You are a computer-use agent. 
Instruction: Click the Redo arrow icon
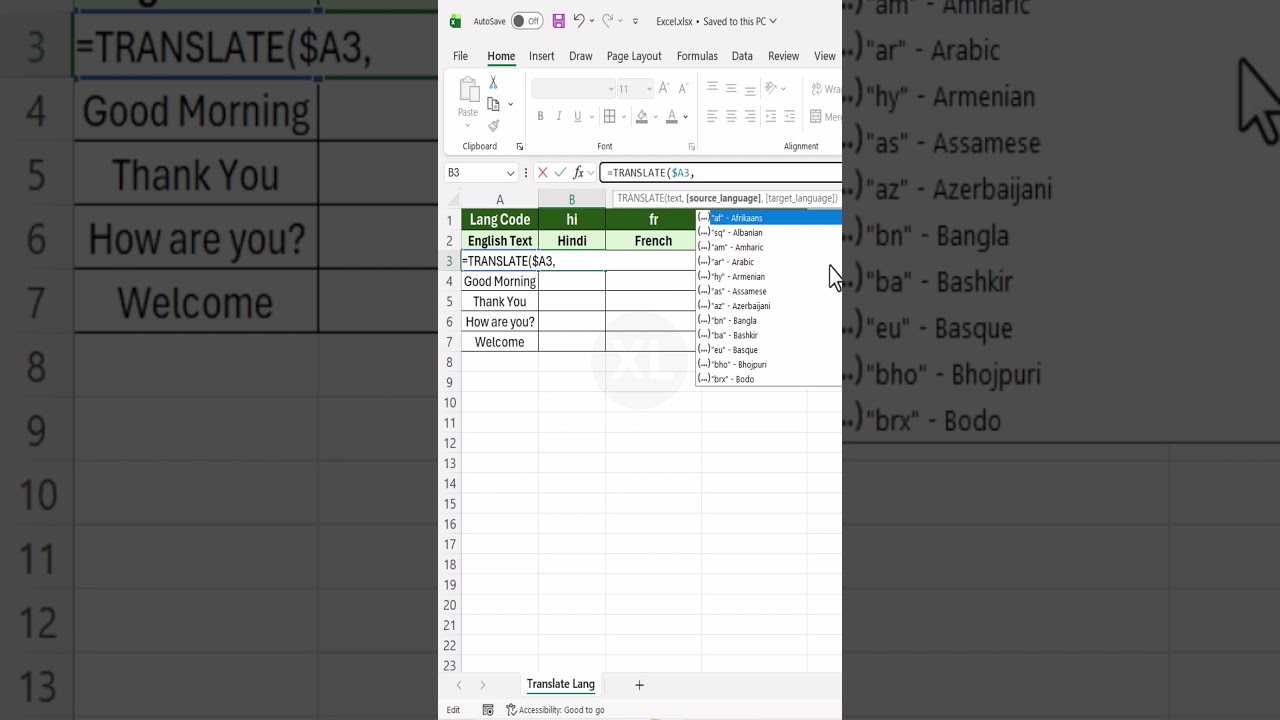coord(607,21)
